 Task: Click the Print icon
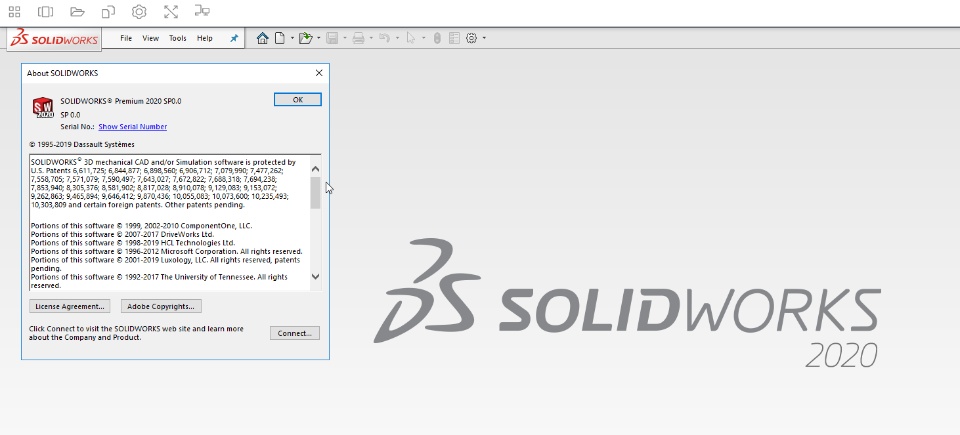359,38
